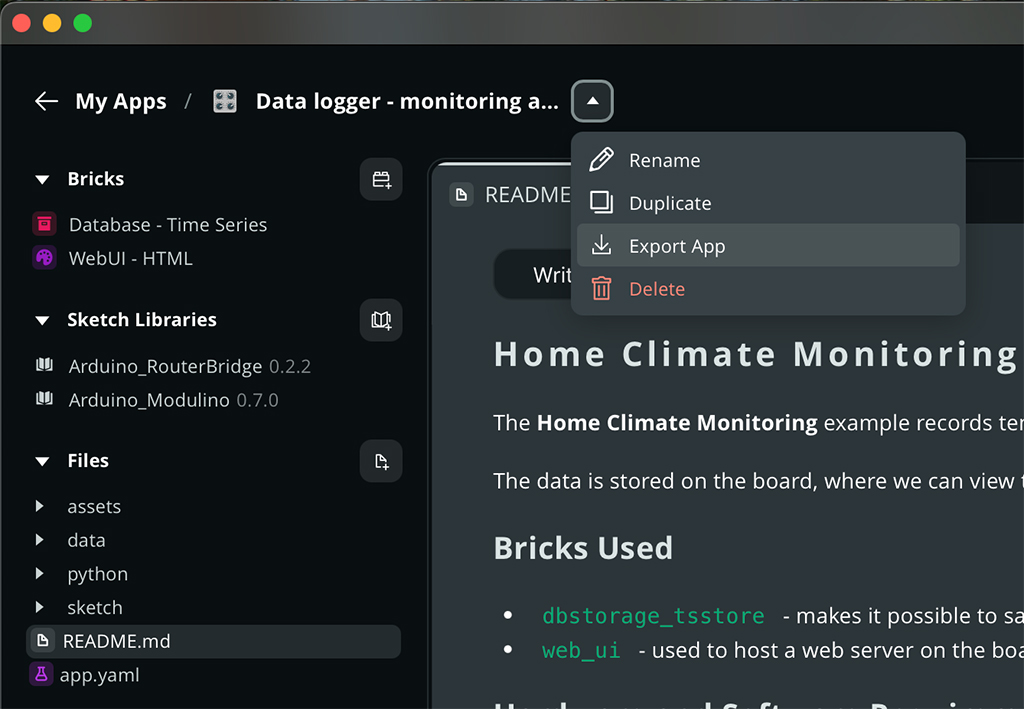Click the WebUI - HTML brick icon
The image size is (1024, 709).
44,258
